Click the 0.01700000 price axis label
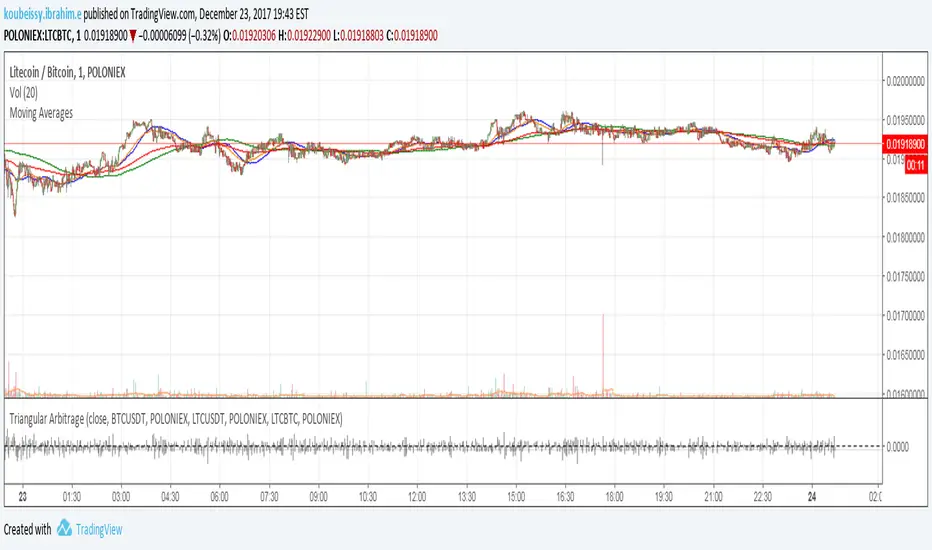The width and height of the screenshot is (932, 550). point(905,316)
